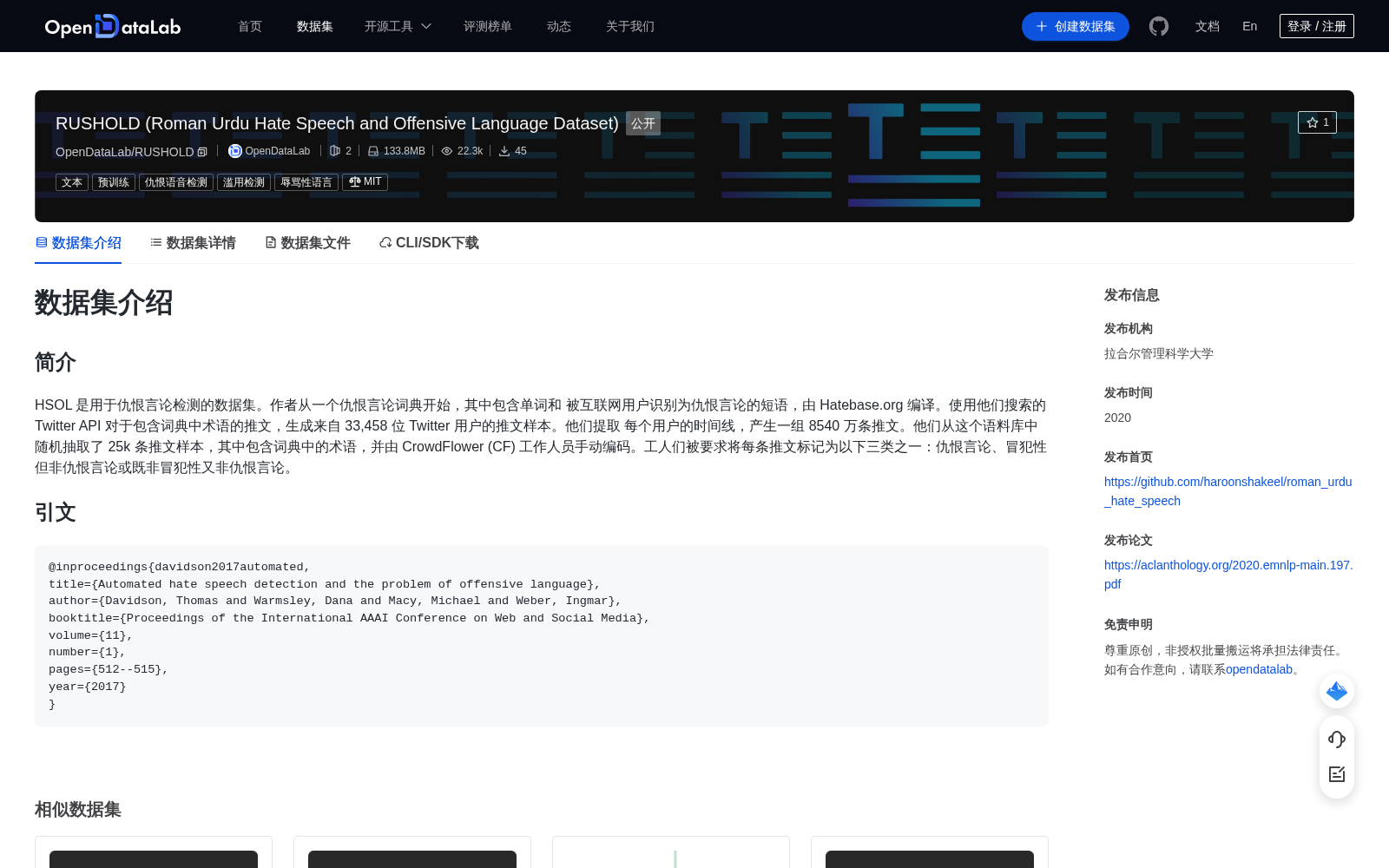
Task: Click the 预训练 tag
Action: coord(114,182)
